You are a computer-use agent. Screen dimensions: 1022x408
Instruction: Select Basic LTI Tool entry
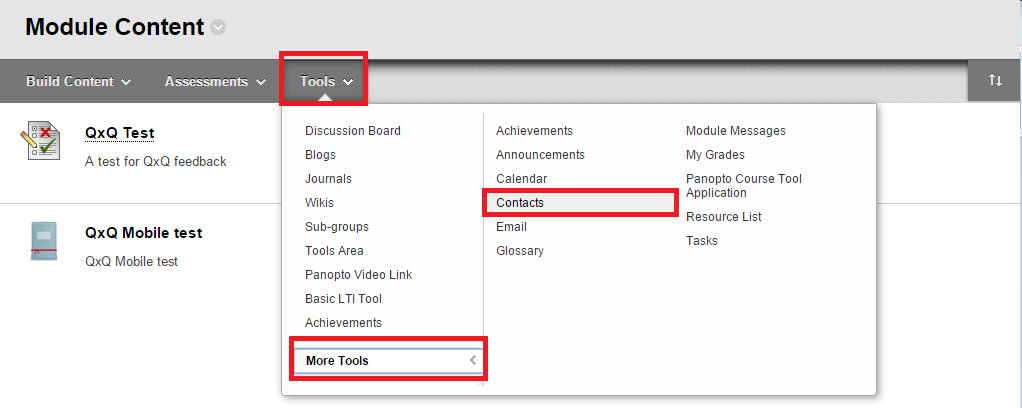[343, 299]
